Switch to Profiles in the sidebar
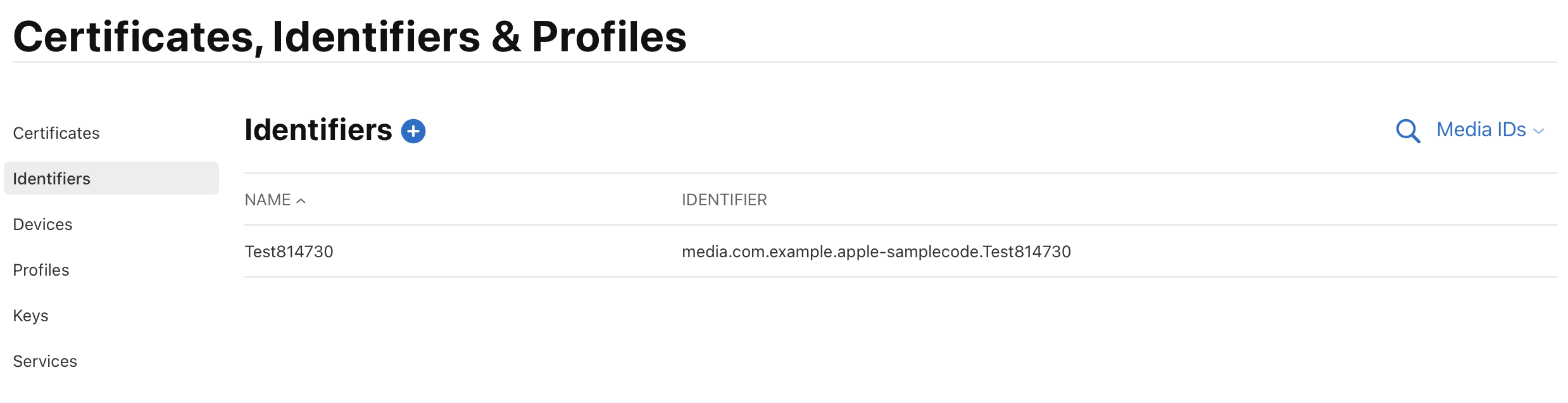 (x=41, y=270)
